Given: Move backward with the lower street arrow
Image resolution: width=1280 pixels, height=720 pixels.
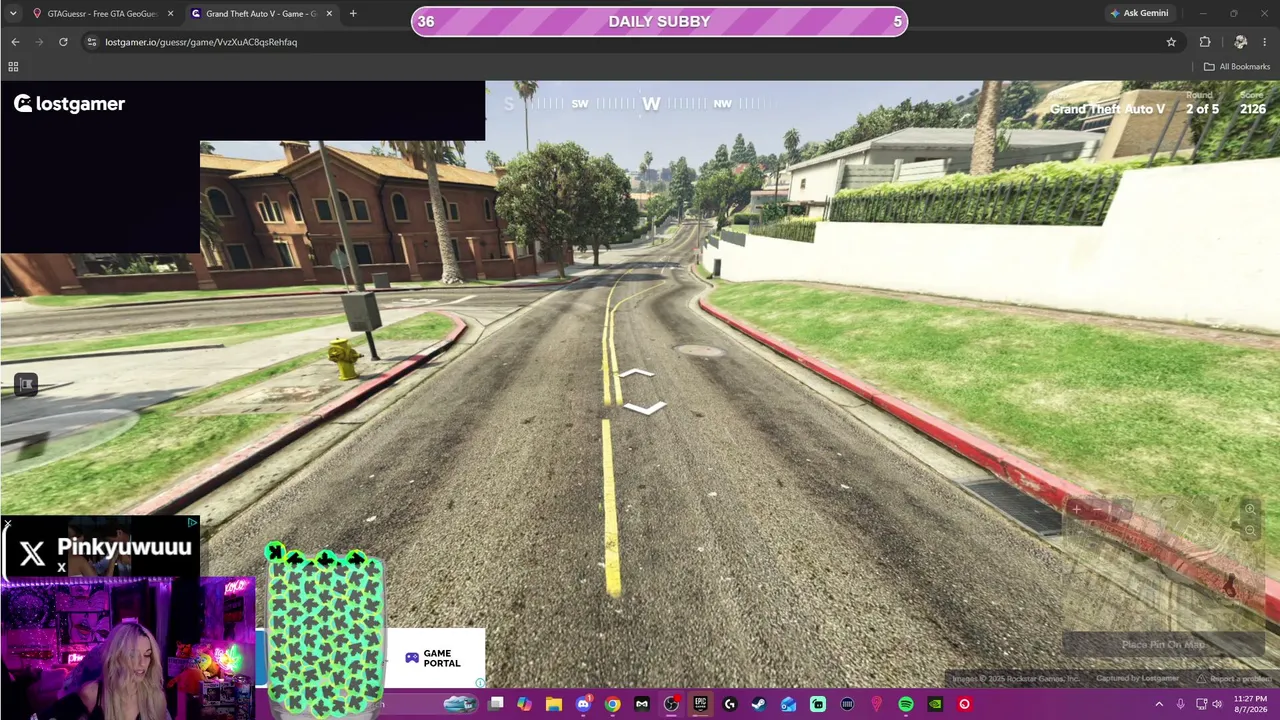Looking at the screenshot, I should pyautogui.click(x=644, y=408).
